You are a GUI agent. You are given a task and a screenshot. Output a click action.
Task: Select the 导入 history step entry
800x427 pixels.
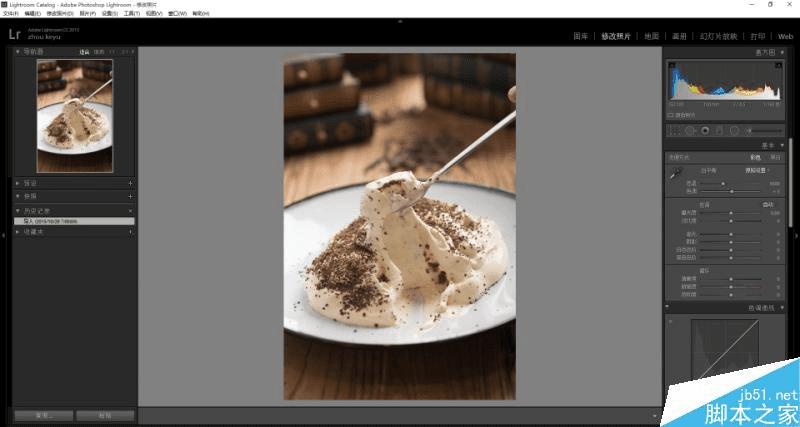click(74, 221)
